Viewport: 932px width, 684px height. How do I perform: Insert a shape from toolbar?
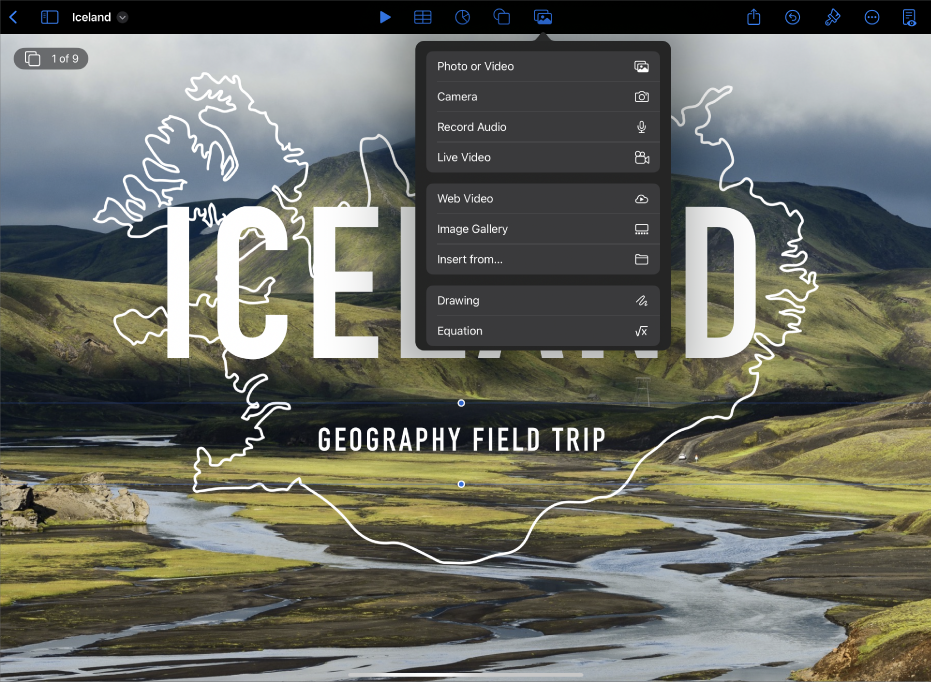(x=502, y=17)
